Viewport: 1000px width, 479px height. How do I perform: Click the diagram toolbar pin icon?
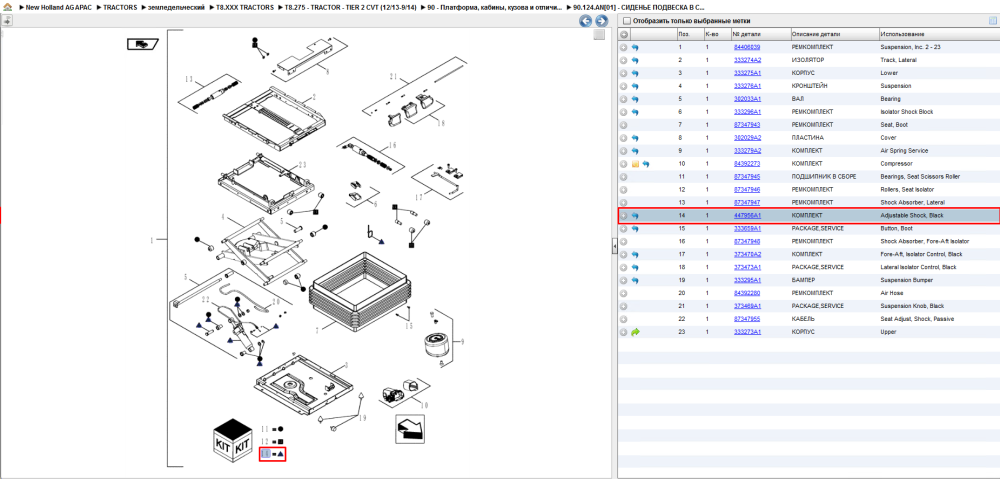tap(7, 20)
